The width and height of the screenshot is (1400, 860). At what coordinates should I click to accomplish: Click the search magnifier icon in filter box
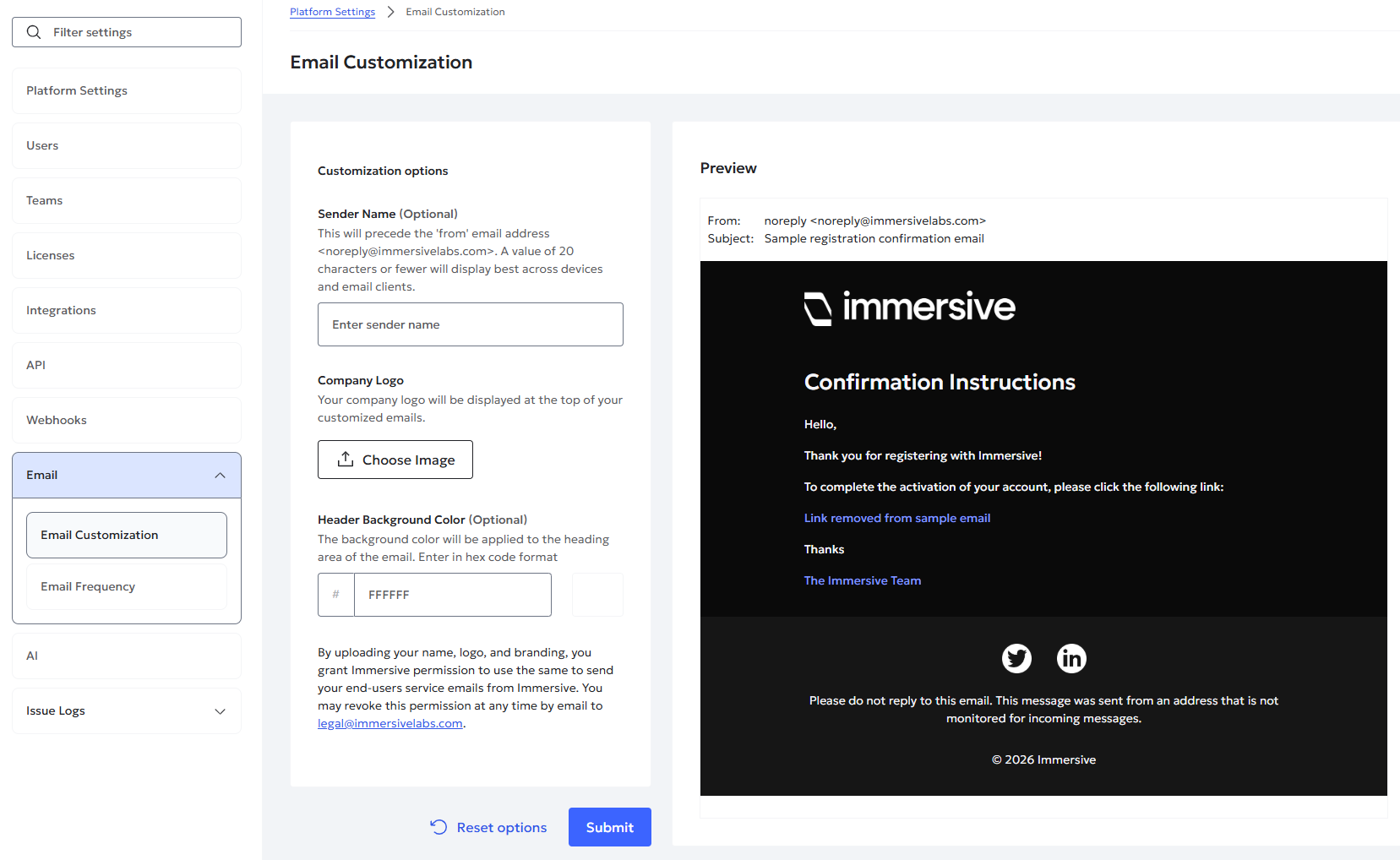34,32
